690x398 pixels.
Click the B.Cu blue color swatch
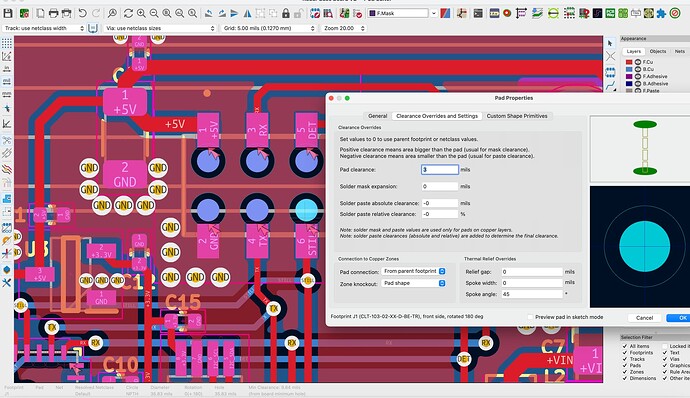click(x=629, y=69)
